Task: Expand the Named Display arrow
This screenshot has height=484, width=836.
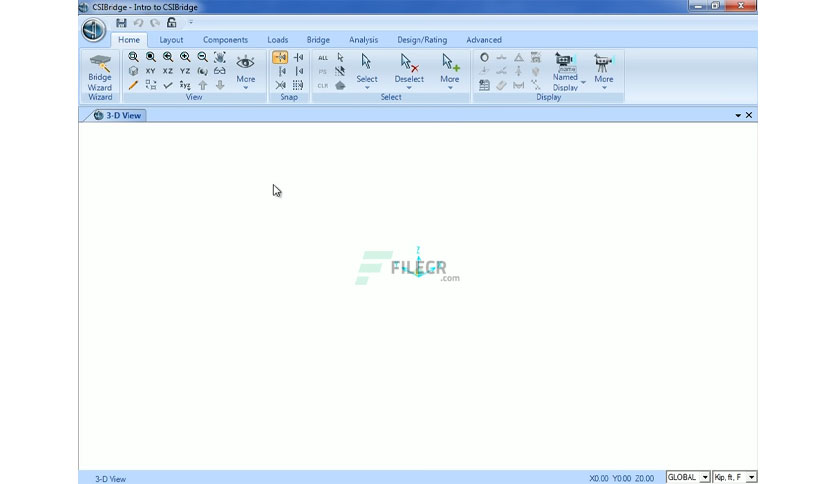Action: pyautogui.click(x=583, y=82)
